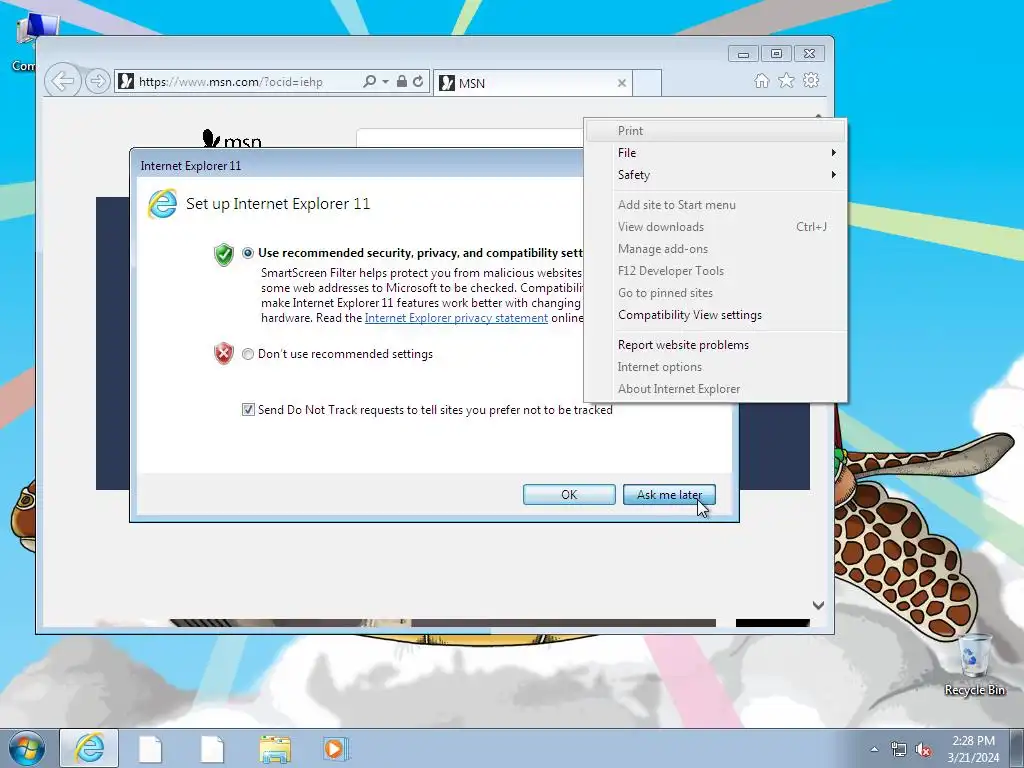Viewport: 1024px width, 768px height.
Task: Click the search magnifier in address bar
Action: coord(369,82)
